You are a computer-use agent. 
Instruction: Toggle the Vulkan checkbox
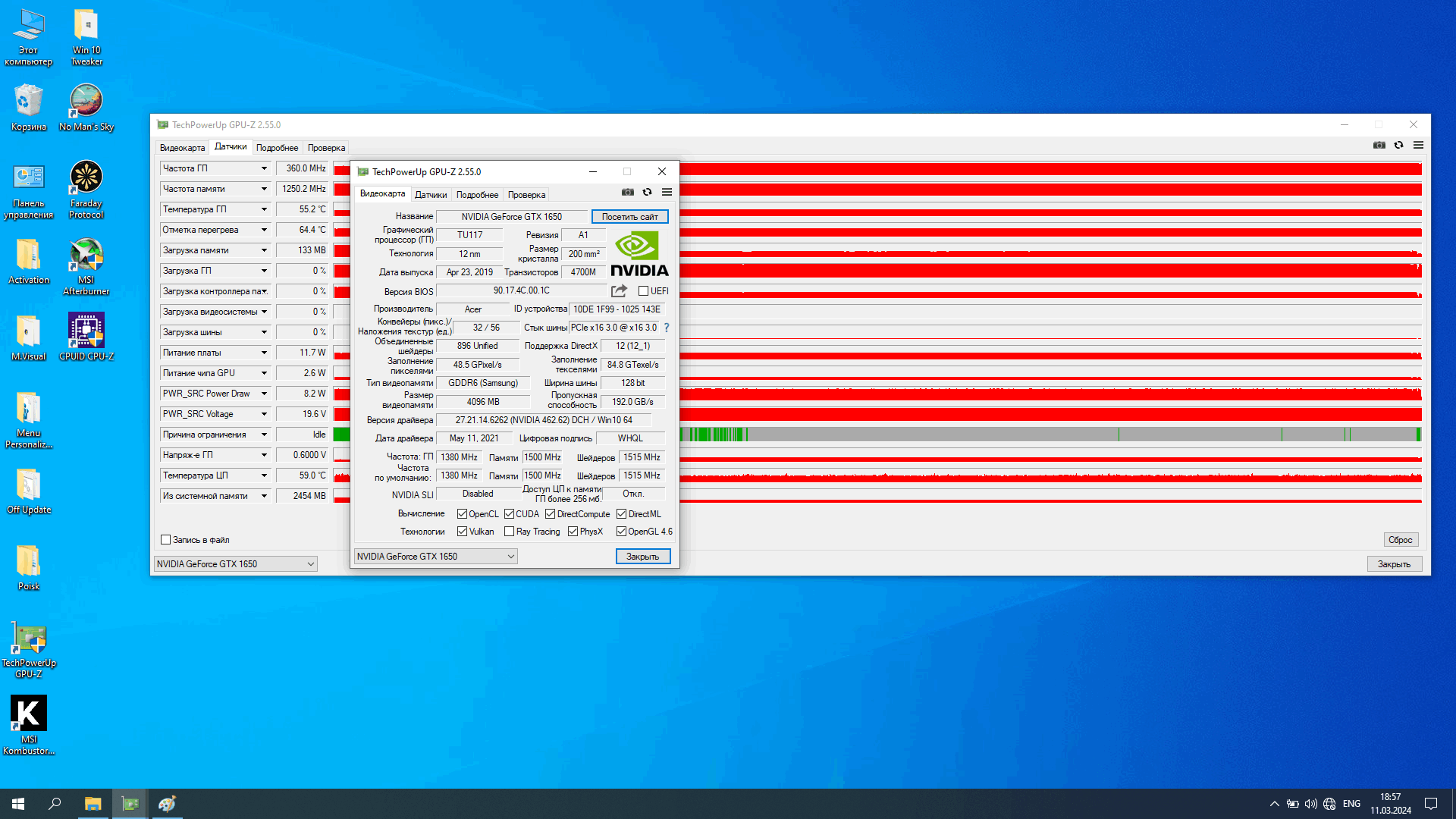462,532
